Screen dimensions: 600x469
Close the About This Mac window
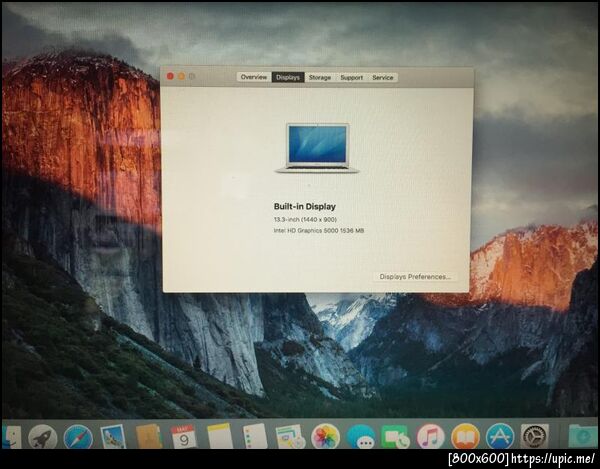170,77
